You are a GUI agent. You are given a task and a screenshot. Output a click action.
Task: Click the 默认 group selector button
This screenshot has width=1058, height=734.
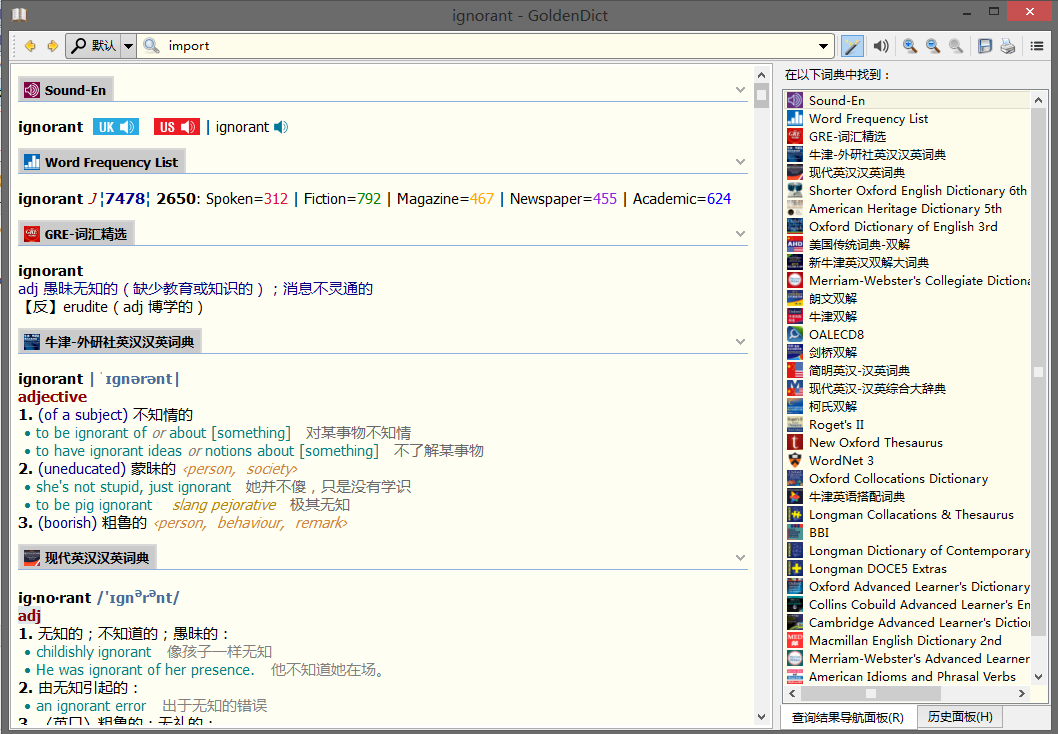pos(93,46)
